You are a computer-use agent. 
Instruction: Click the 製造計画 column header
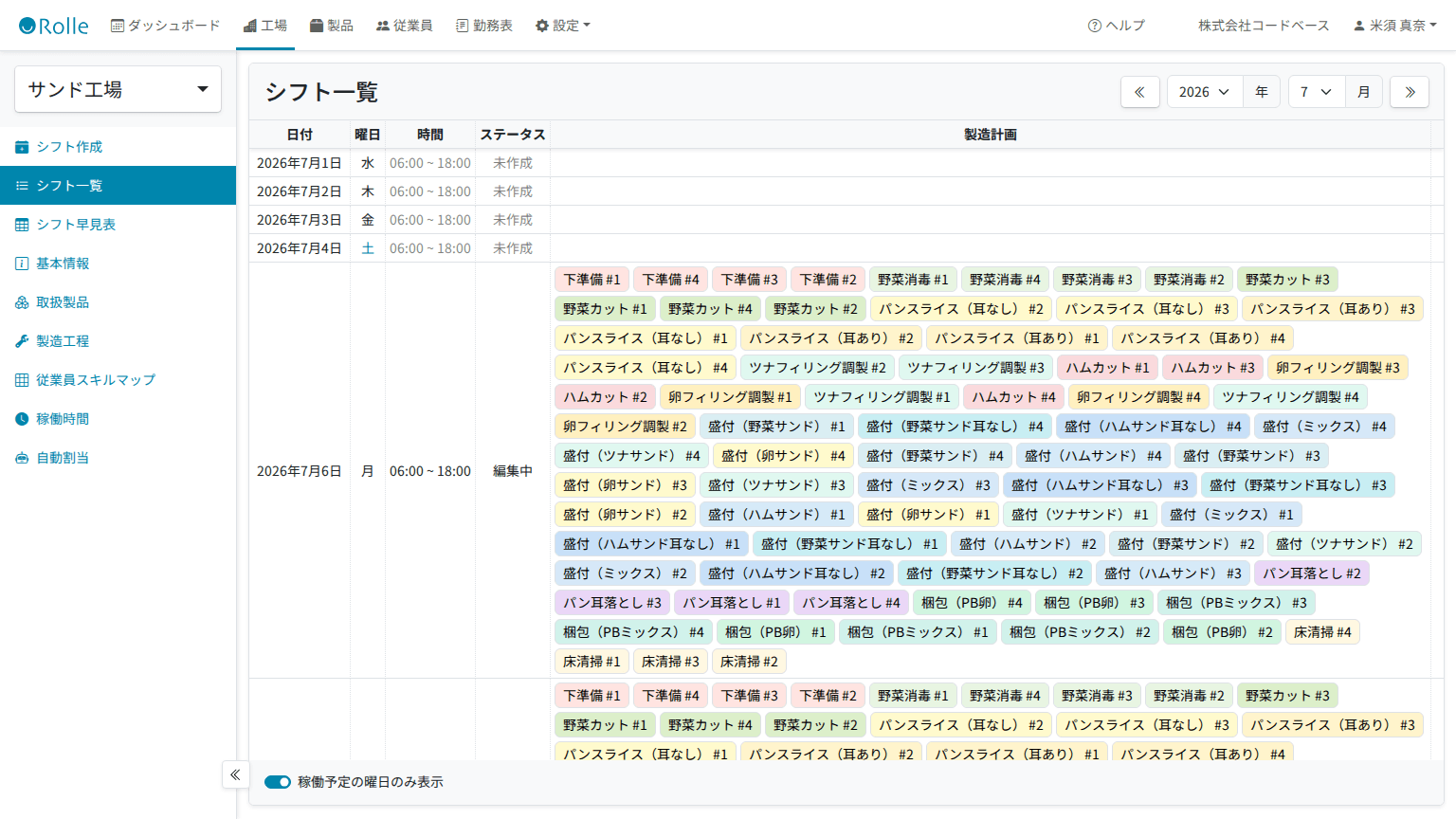click(x=991, y=135)
